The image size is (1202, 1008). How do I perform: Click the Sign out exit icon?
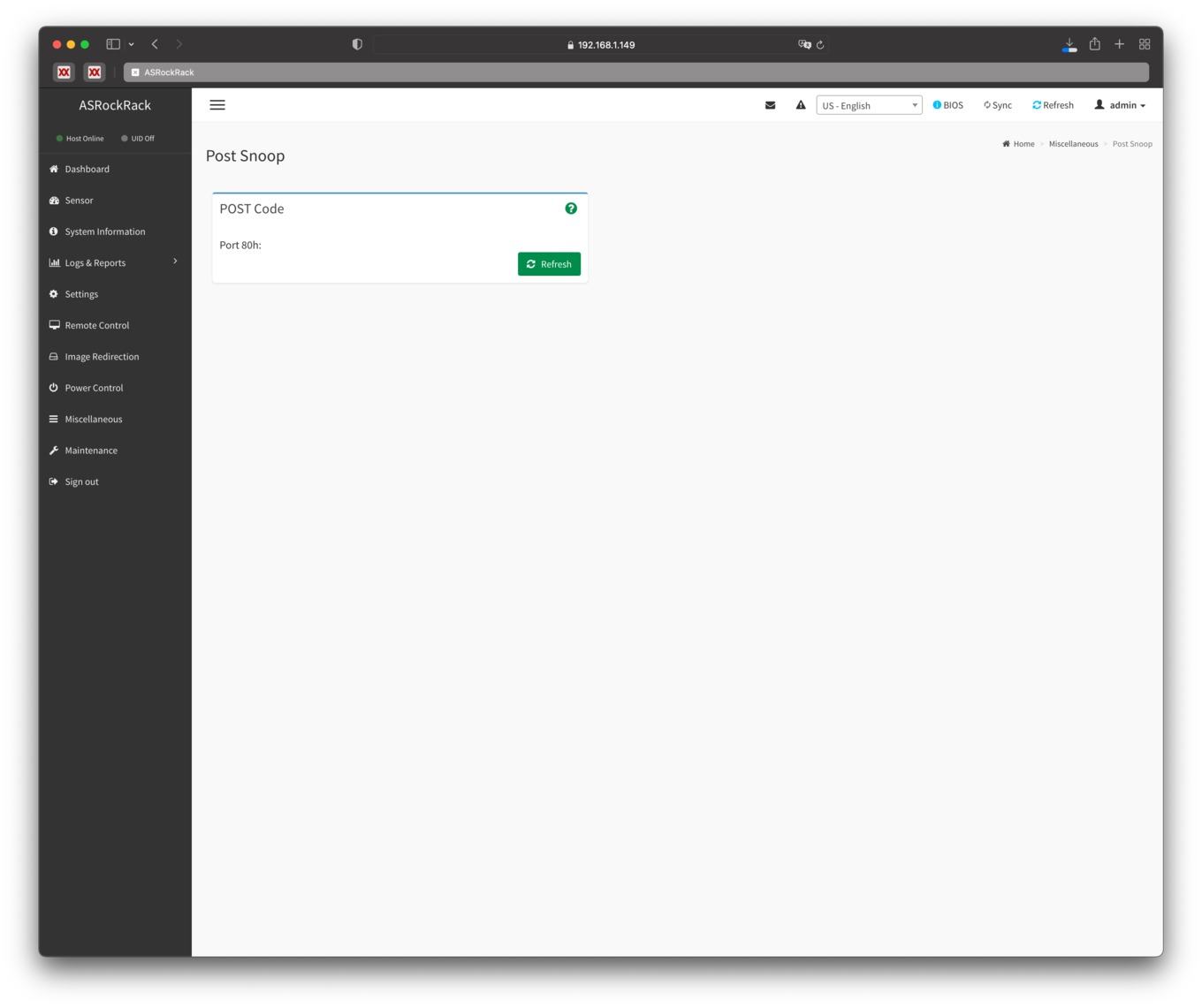coord(53,481)
